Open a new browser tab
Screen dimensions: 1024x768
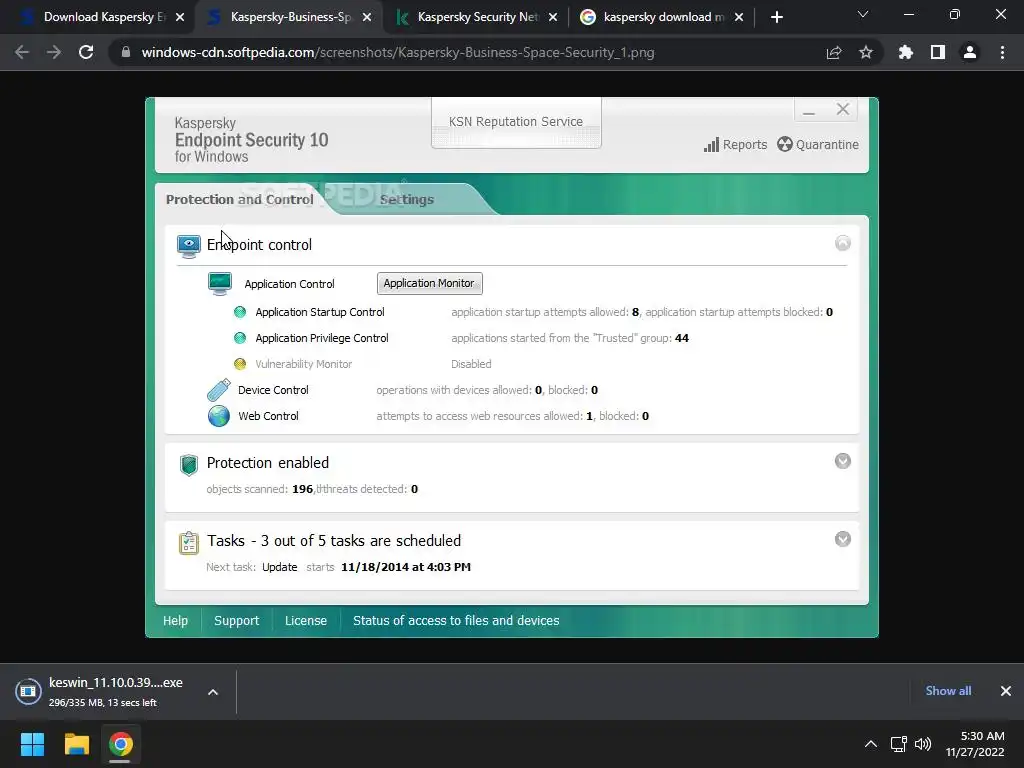click(x=776, y=17)
